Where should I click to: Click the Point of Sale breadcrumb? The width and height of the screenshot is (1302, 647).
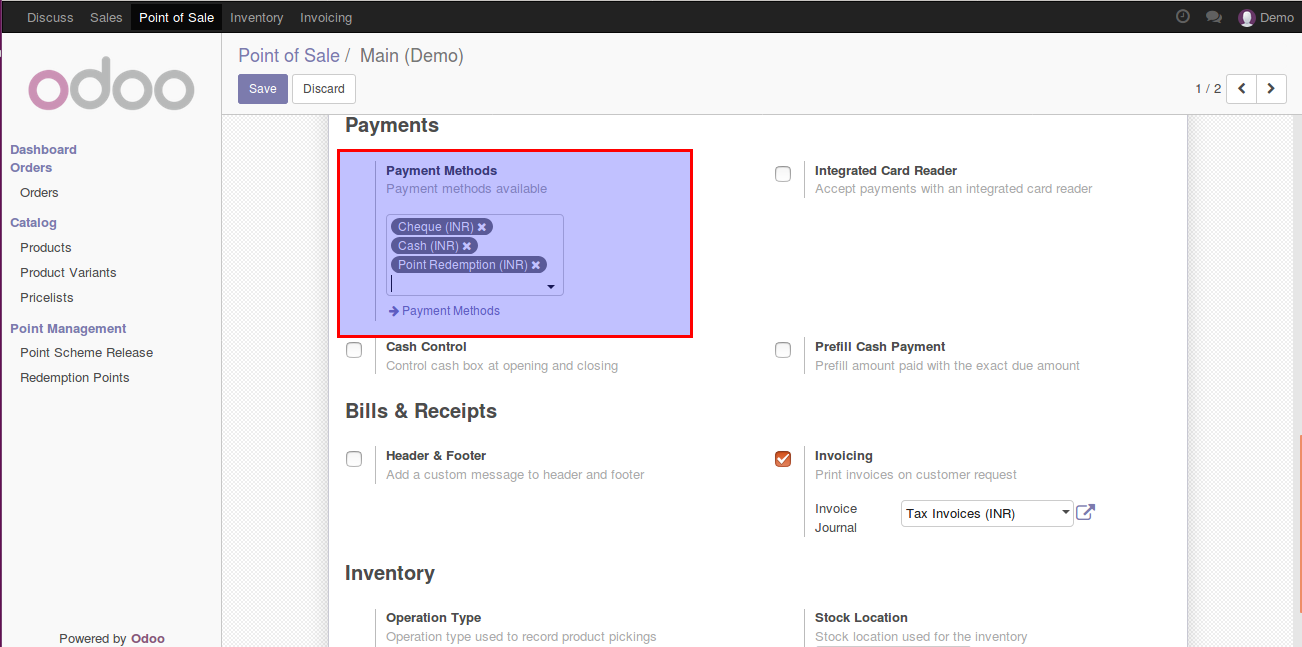pyautogui.click(x=289, y=56)
